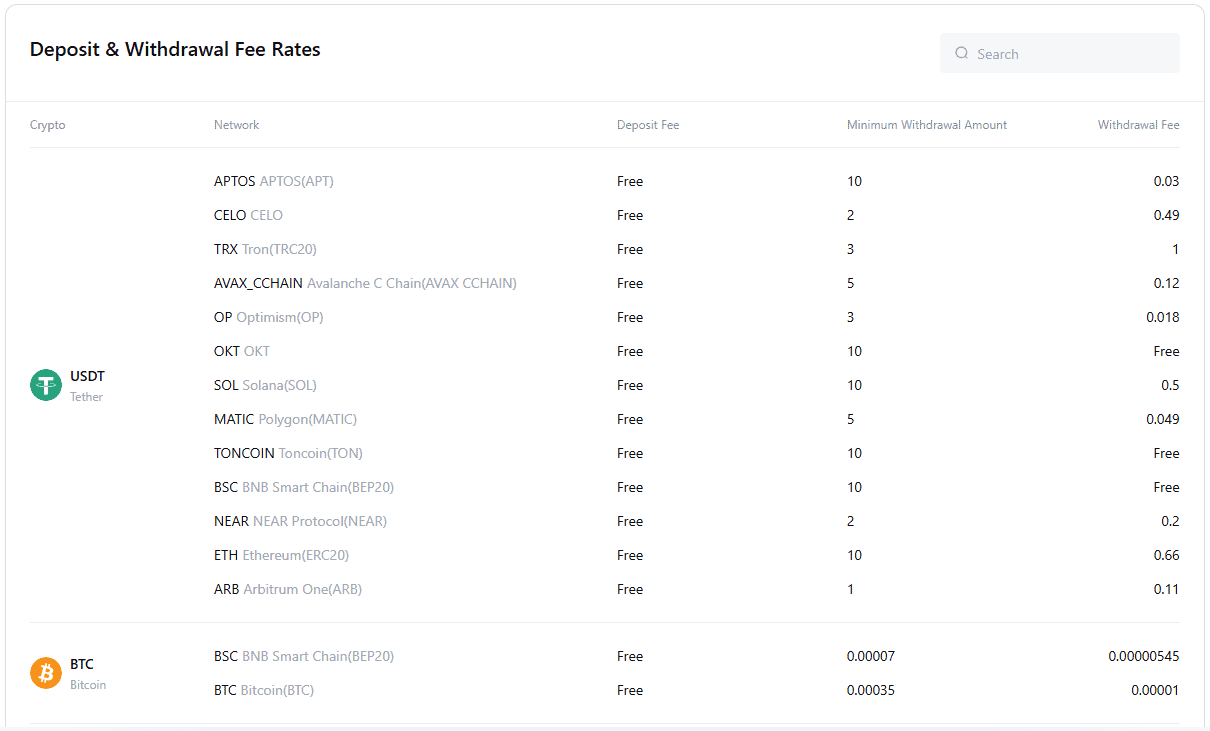Select the Toncoin(TON) network row
Viewport: 1210px width, 731px height.
pos(288,454)
